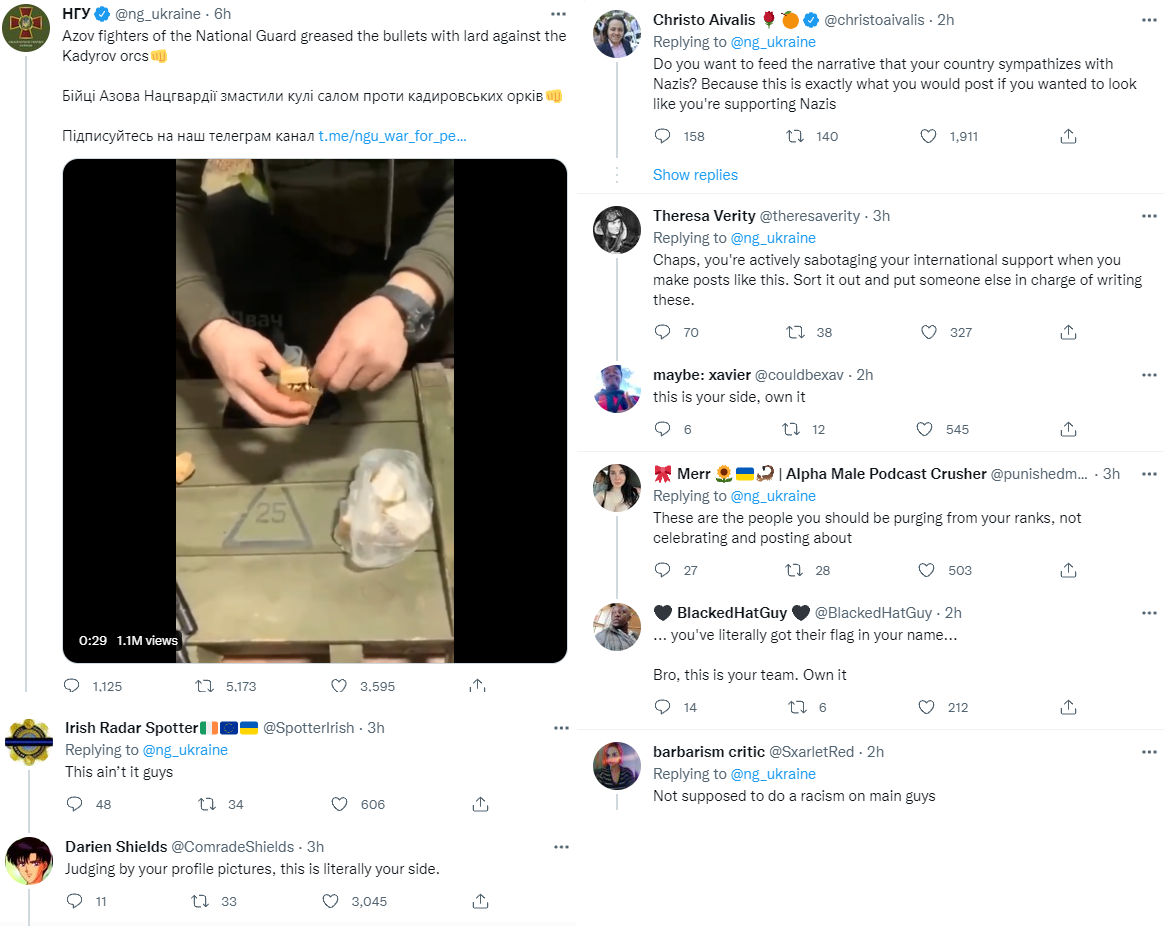Open the t.me/ngu_war_for_pe telegram link
This screenshot has height=952, width=1164.
(392, 136)
